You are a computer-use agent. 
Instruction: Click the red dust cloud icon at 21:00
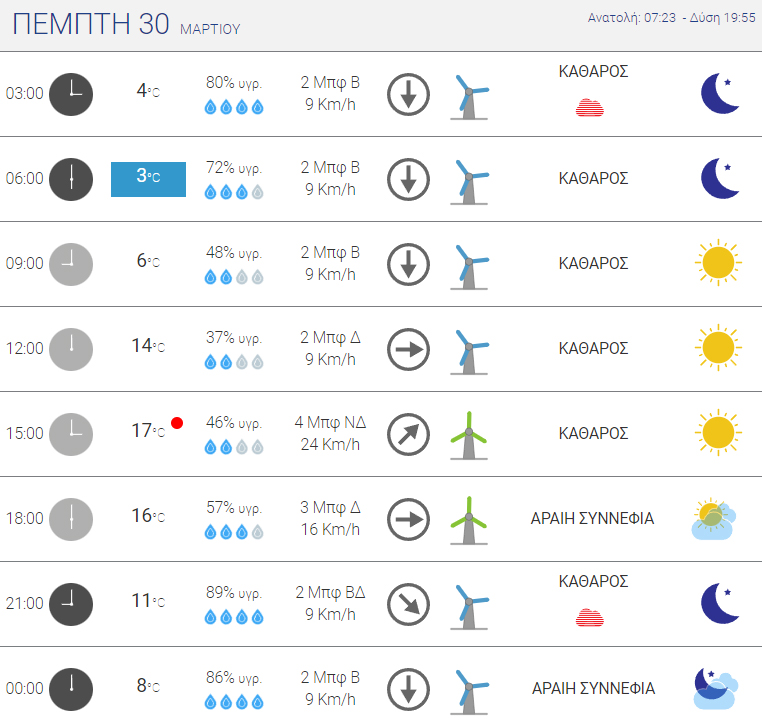(x=589, y=617)
